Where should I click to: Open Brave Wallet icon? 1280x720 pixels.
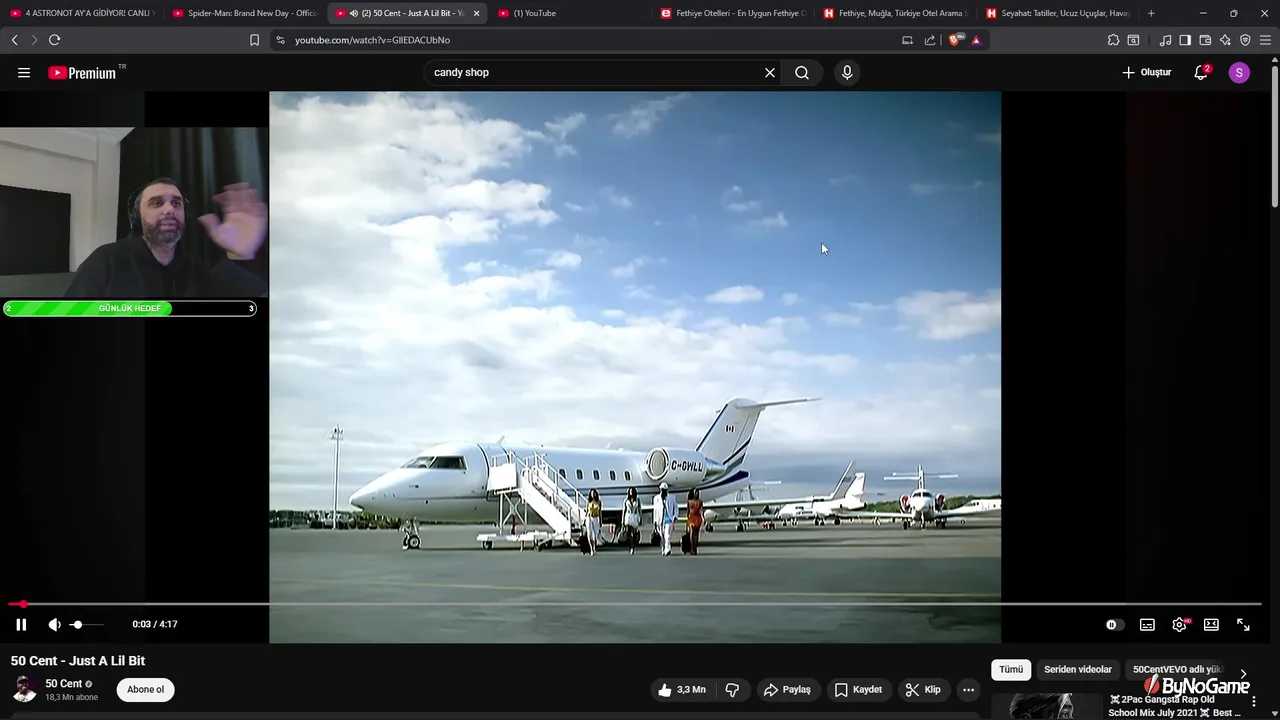pyautogui.click(x=1205, y=40)
